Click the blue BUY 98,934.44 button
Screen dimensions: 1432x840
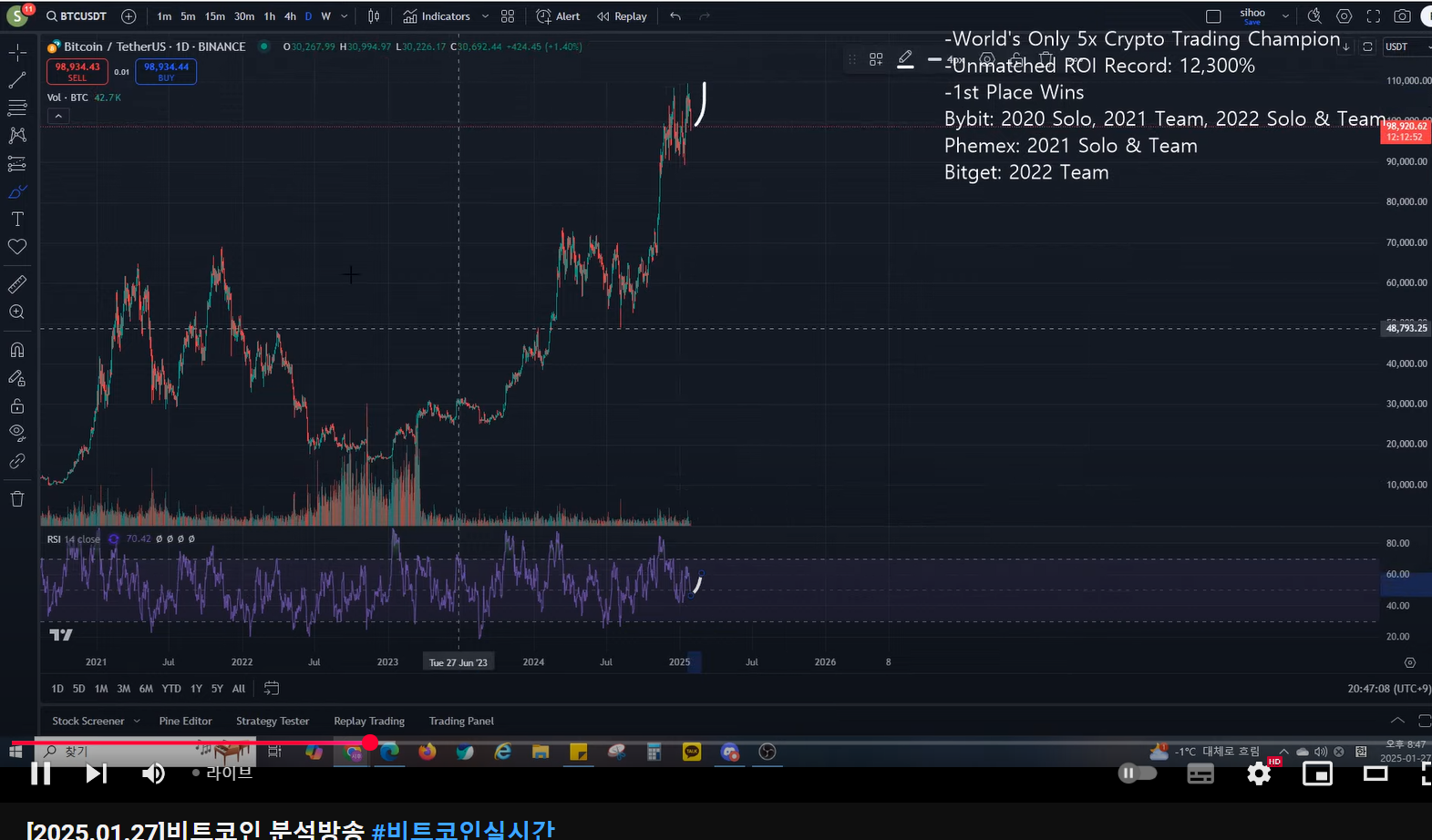[x=166, y=72]
